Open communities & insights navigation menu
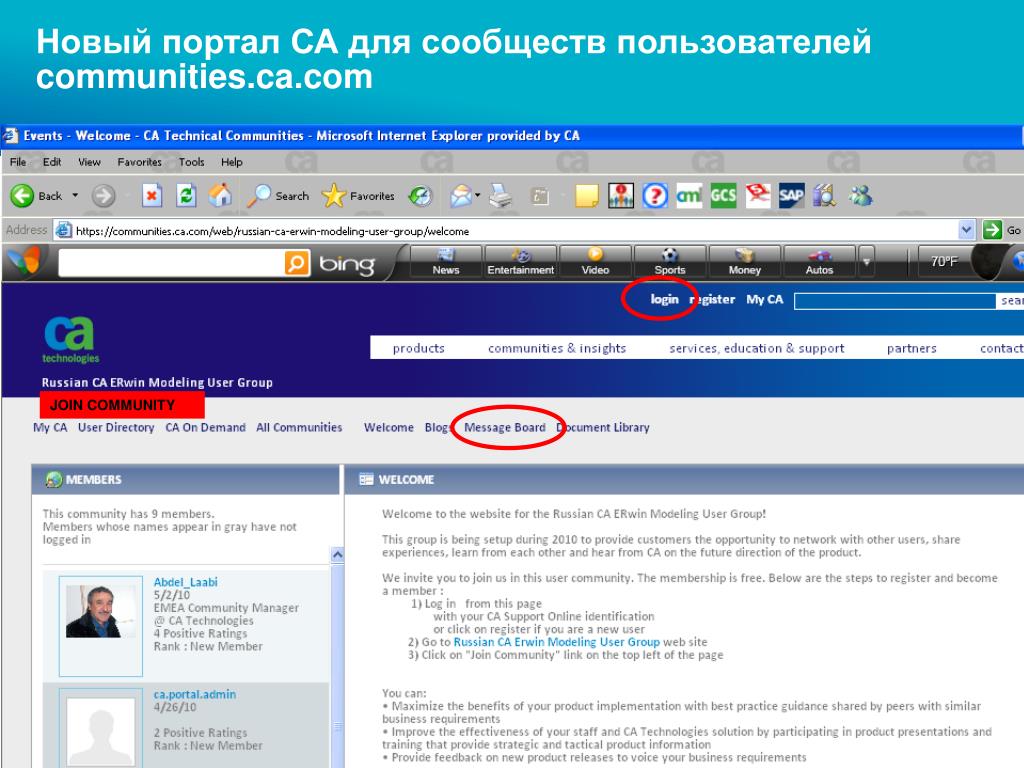Viewport: 1024px width, 768px height. click(x=556, y=348)
